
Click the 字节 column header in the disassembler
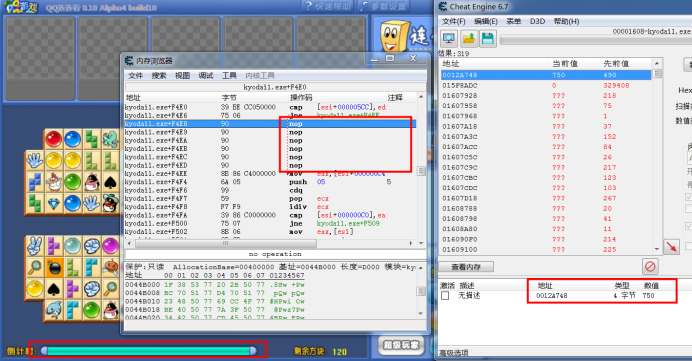click(x=229, y=98)
